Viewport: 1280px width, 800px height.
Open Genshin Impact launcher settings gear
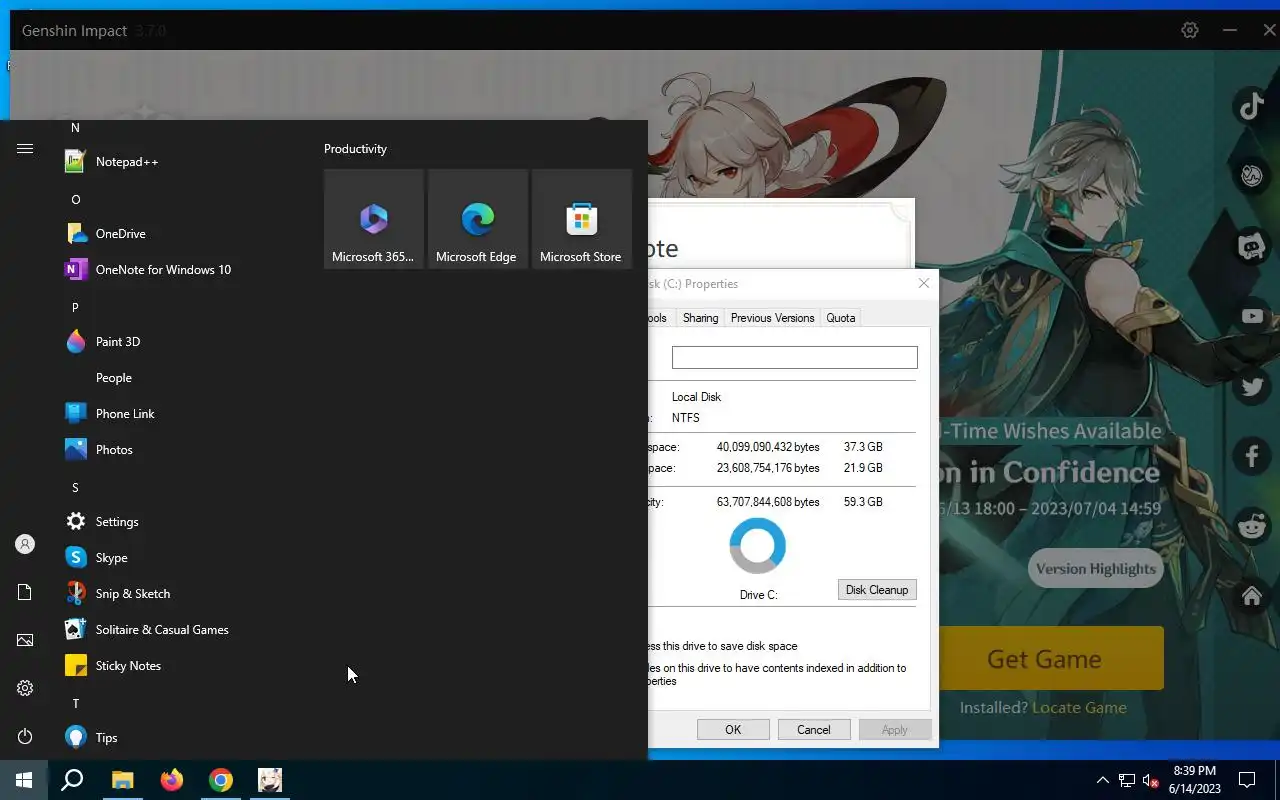click(1190, 30)
